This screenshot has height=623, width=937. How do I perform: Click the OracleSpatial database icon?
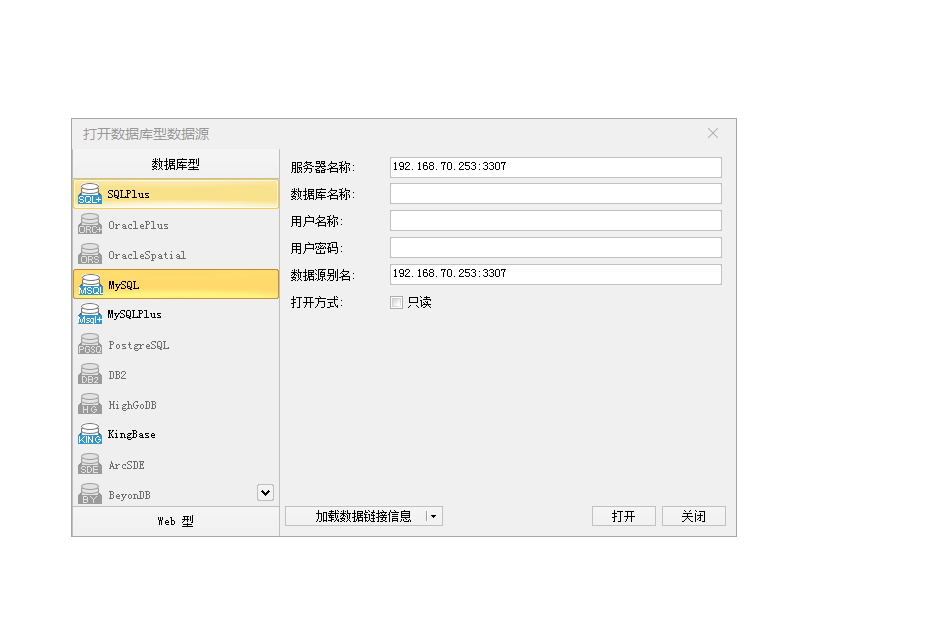coord(90,254)
